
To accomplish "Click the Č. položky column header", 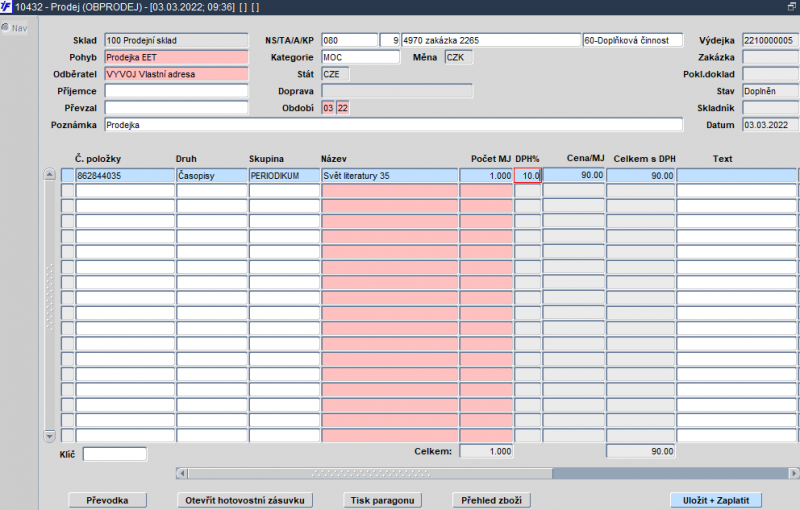I will (x=97, y=159).
